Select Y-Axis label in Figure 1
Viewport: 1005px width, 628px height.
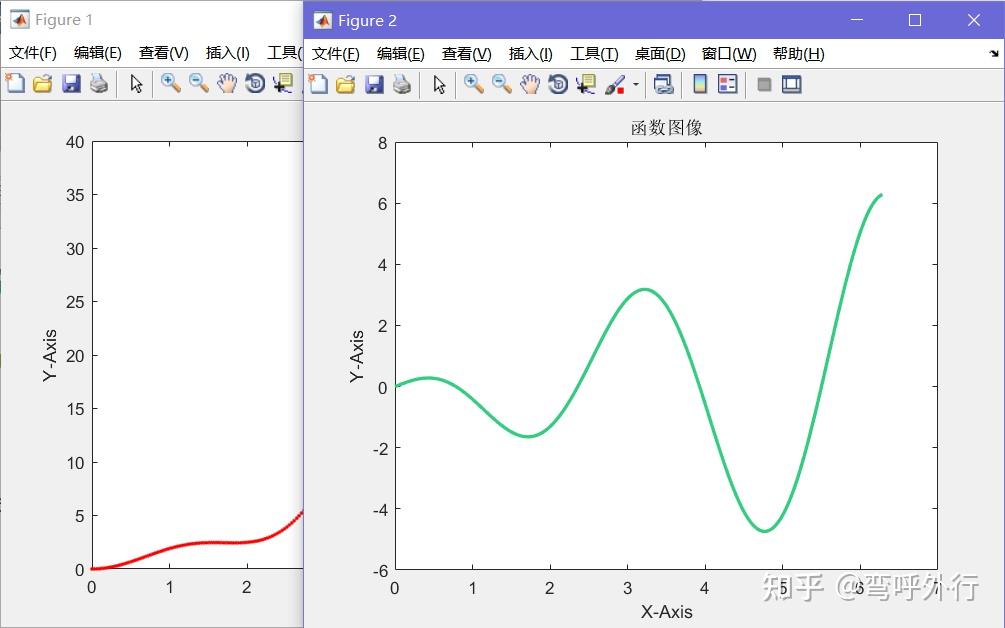pos(49,356)
